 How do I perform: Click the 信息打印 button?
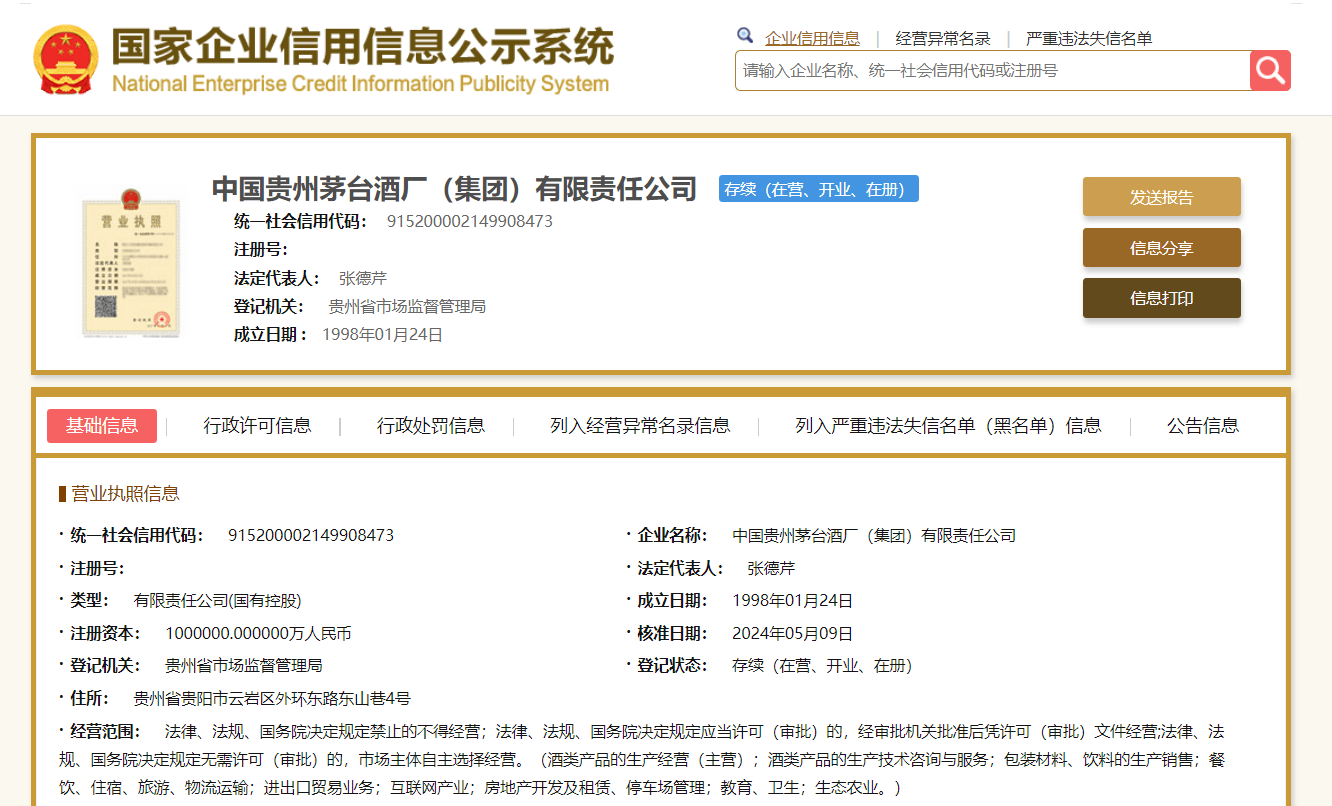1162,298
